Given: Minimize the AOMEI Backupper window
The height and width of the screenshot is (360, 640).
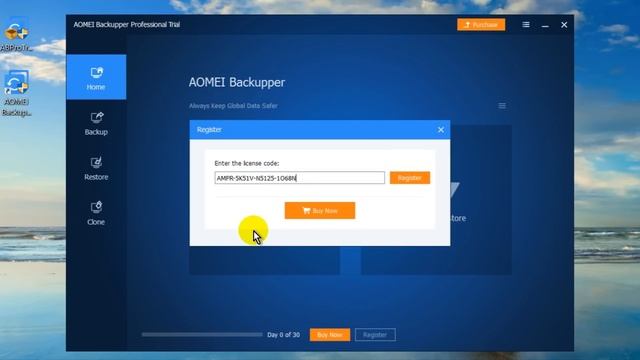Looking at the screenshot, I should coord(545,25).
